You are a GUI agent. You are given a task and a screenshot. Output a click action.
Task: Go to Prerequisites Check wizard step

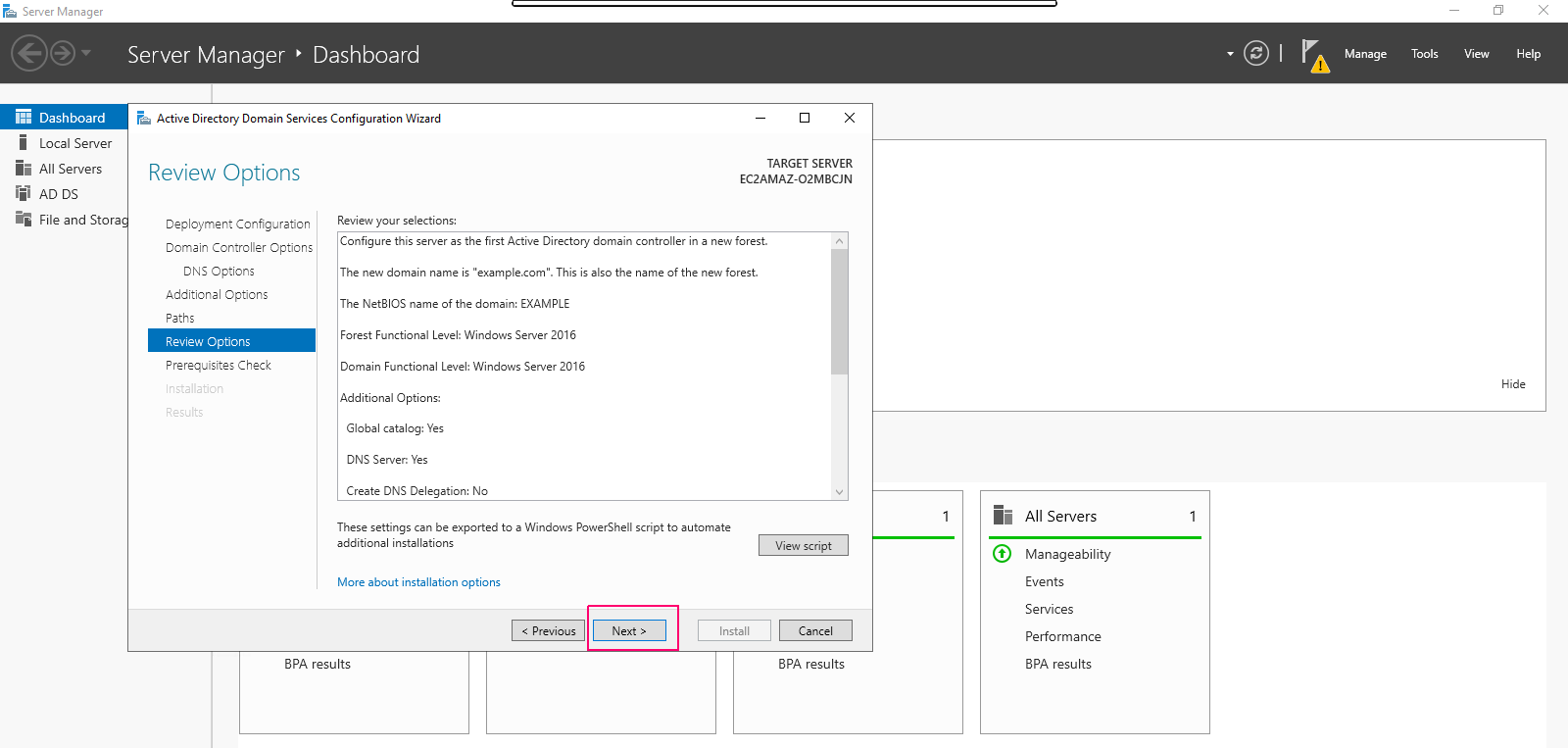219,365
